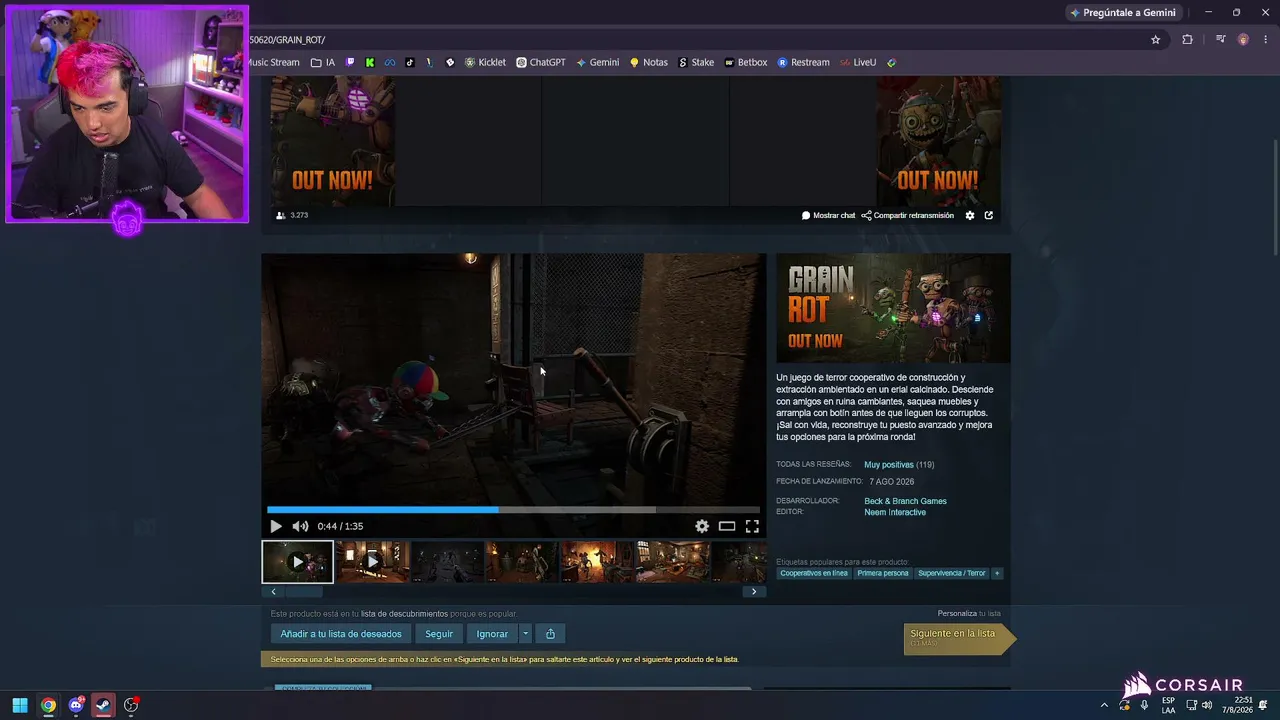Open the ESP LAA keyboard language switcher
The image size is (1280, 720).
[1168, 705]
